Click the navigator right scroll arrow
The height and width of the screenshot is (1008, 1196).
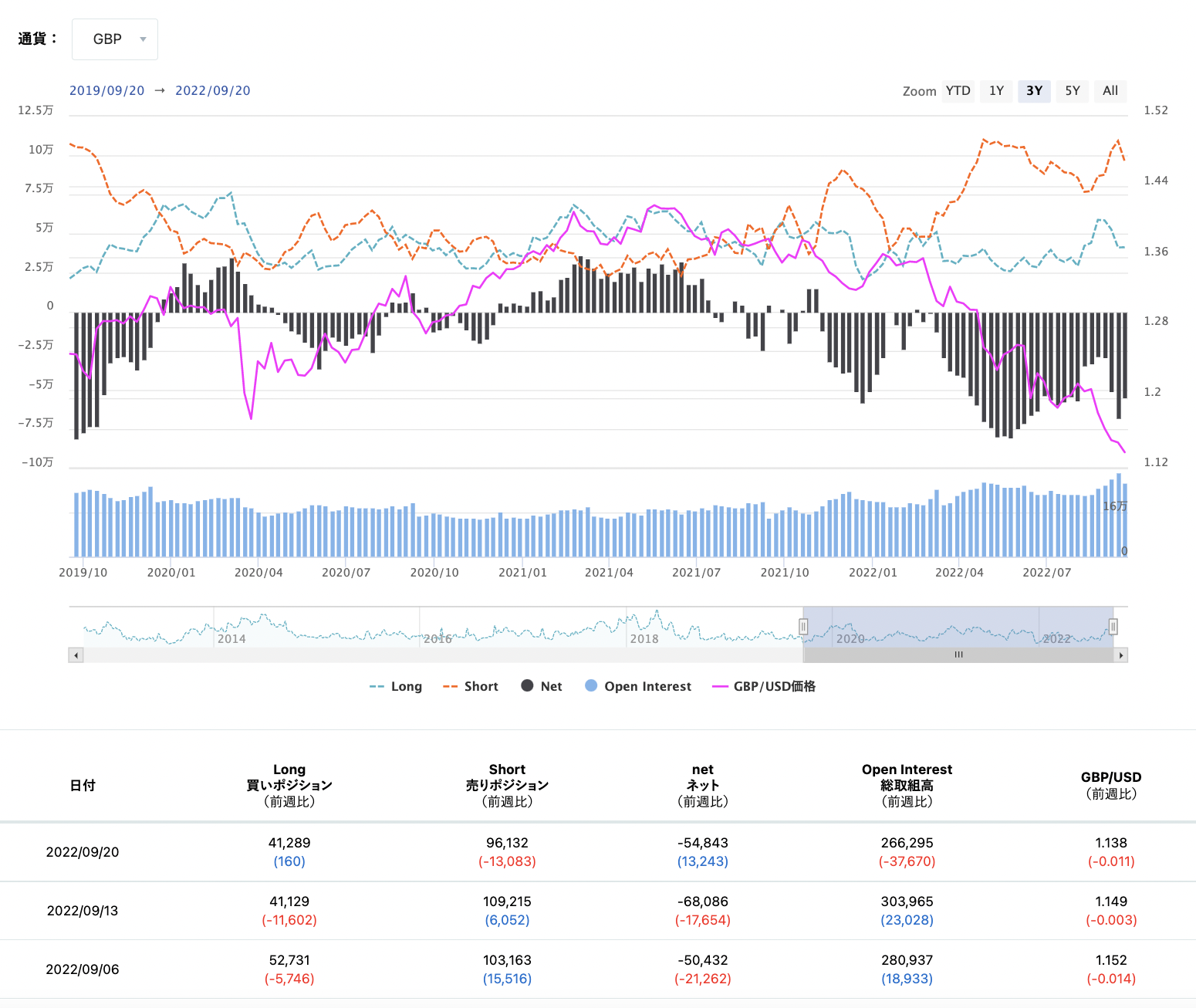(1120, 655)
